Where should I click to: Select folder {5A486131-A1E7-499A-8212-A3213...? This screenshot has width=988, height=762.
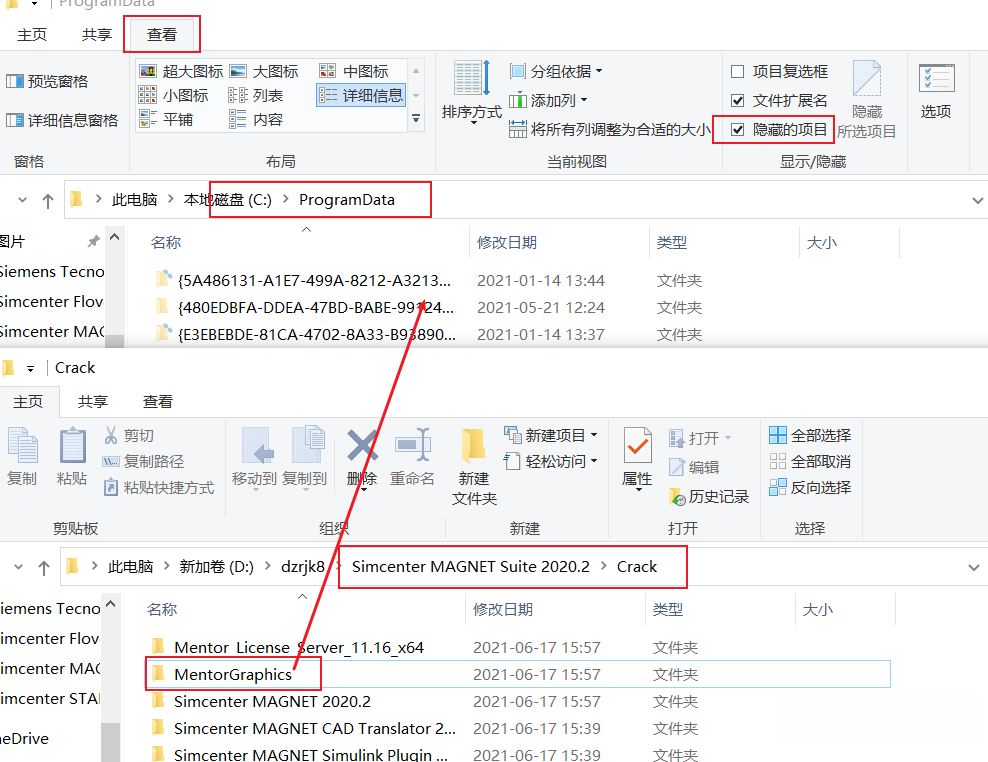[314, 280]
